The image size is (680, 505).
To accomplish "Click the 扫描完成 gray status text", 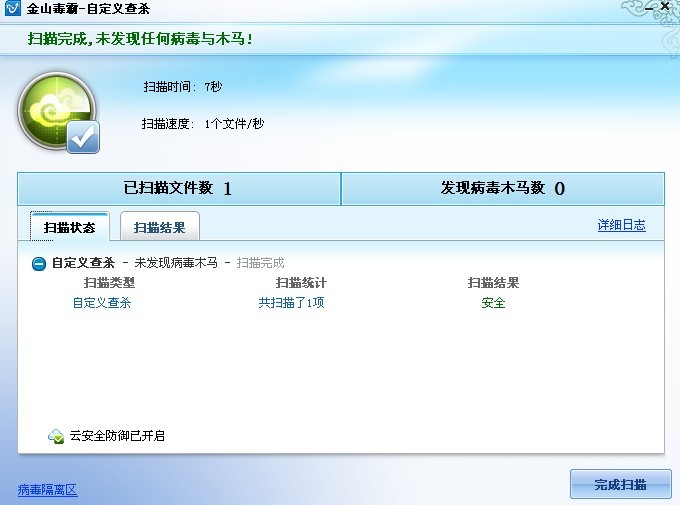I will 260,263.
